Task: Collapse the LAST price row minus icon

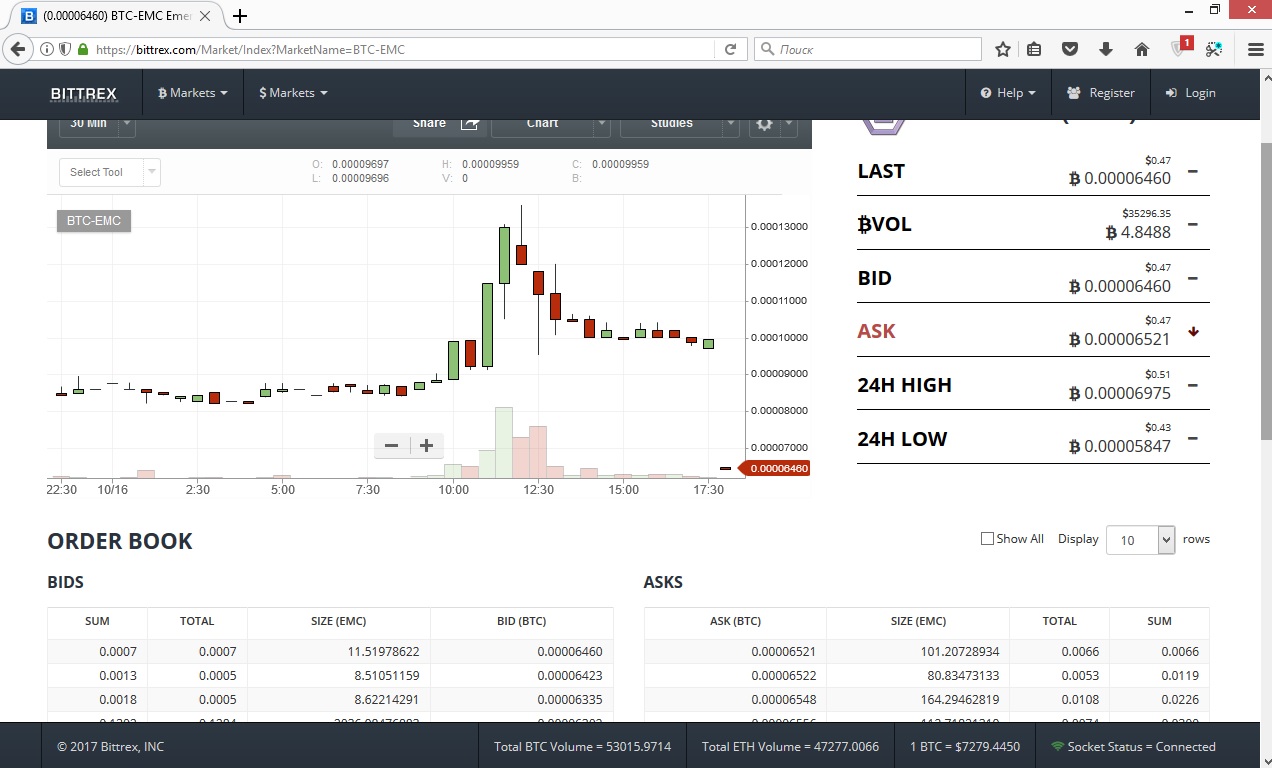Action: coord(1192,171)
